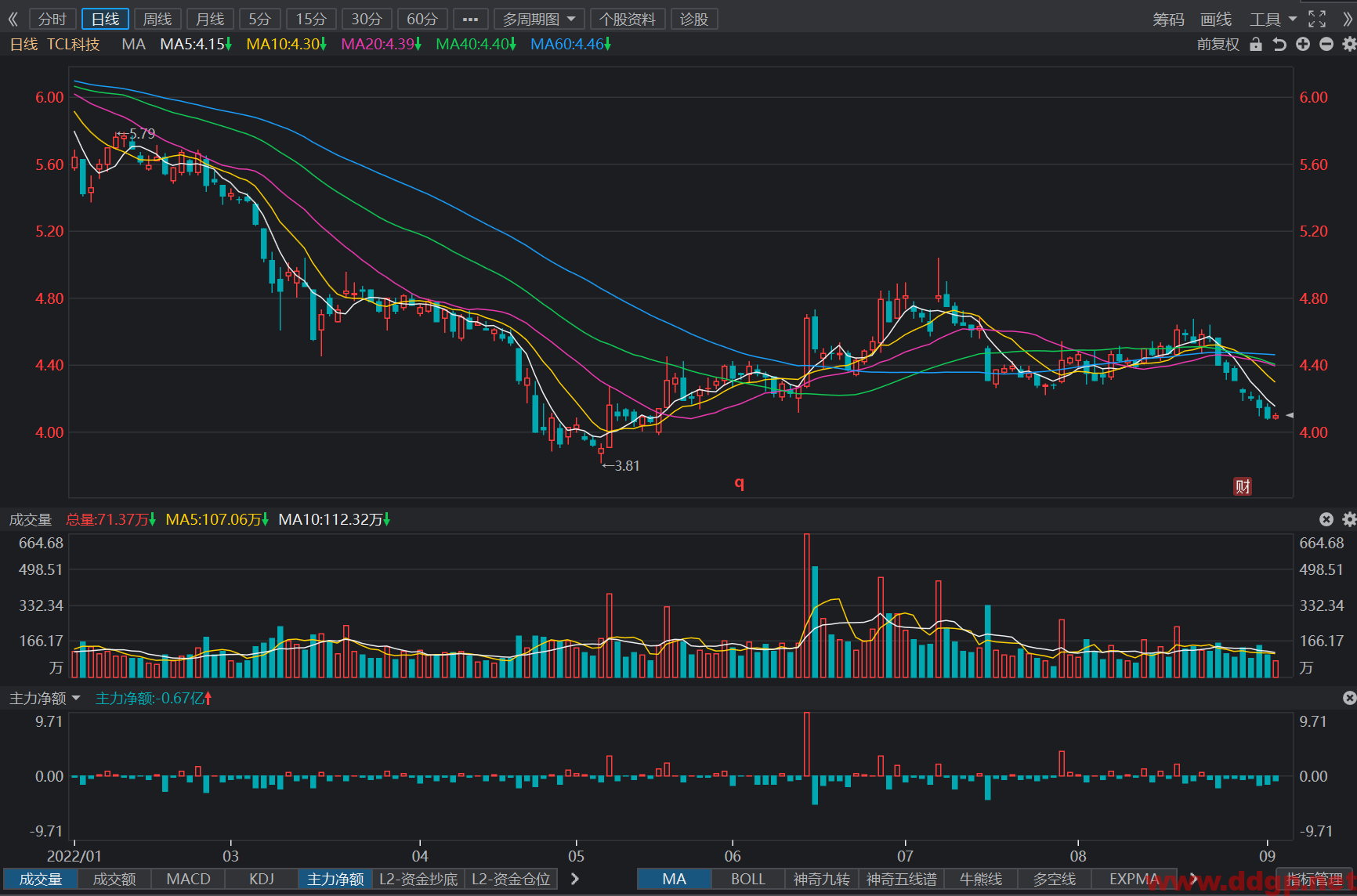This screenshot has width=1357, height=896.
Task: Close the 成交量 volume panel
Action: pos(1326,519)
